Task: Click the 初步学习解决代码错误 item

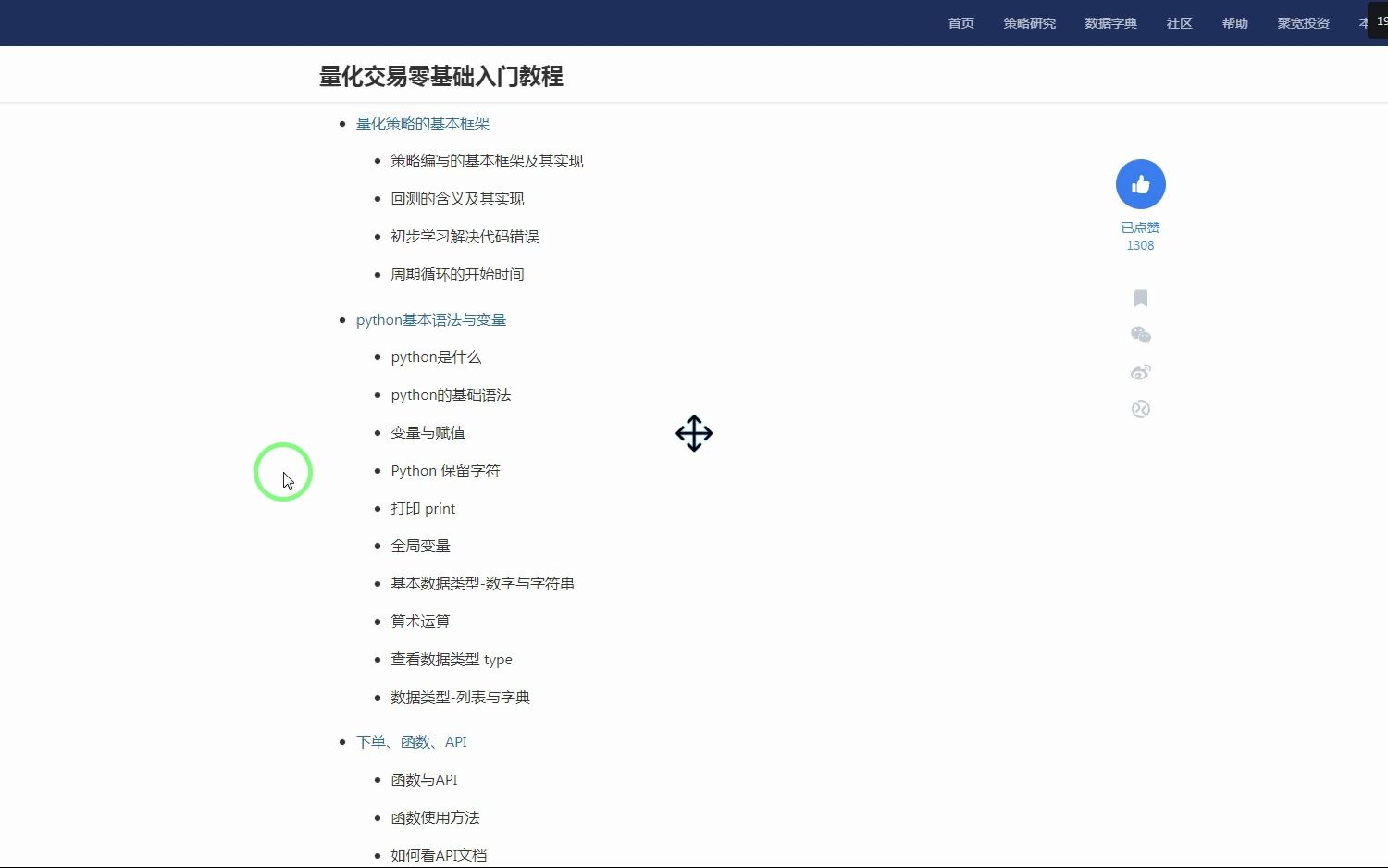Action: click(x=465, y=236)
